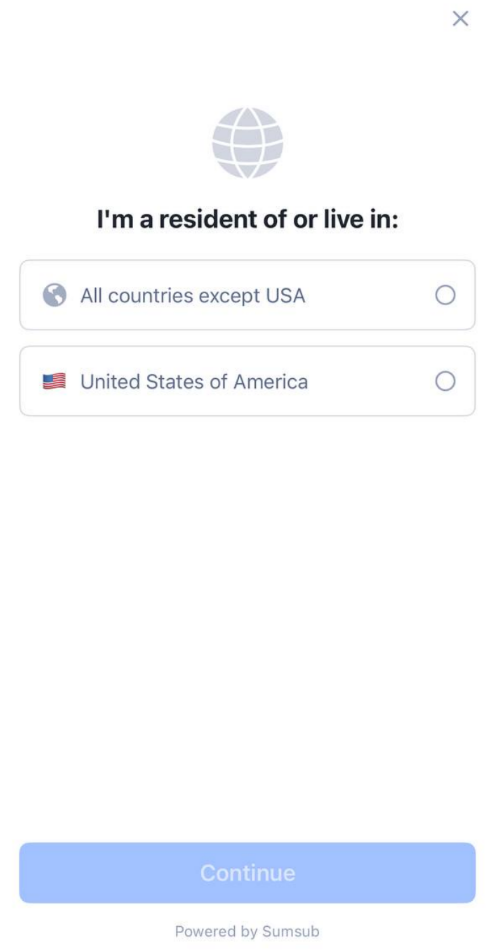Choose the United States of America label
The image size is (494, 951).
click(194, 381)
